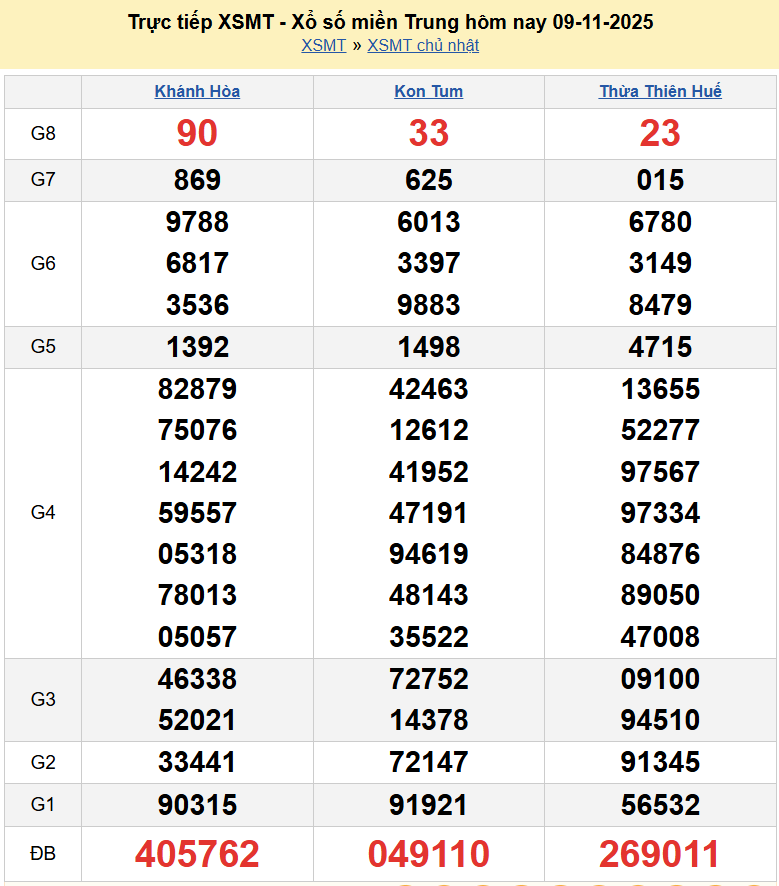Select G3 number 09100
Viewport: 779px width, 886px height.
tap(660, 679)
